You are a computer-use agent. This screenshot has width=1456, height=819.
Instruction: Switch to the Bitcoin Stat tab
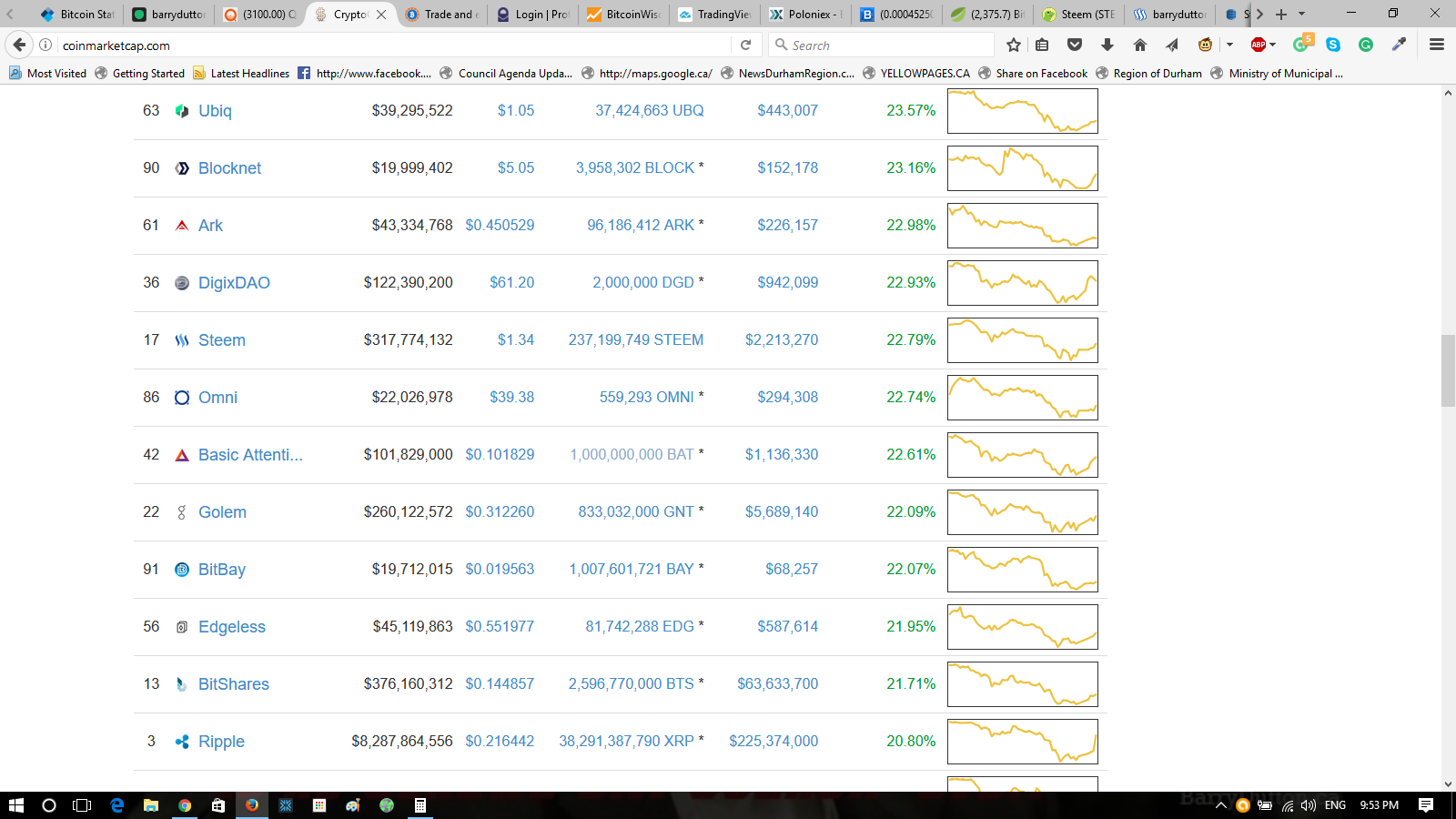(x=76, y=14)
